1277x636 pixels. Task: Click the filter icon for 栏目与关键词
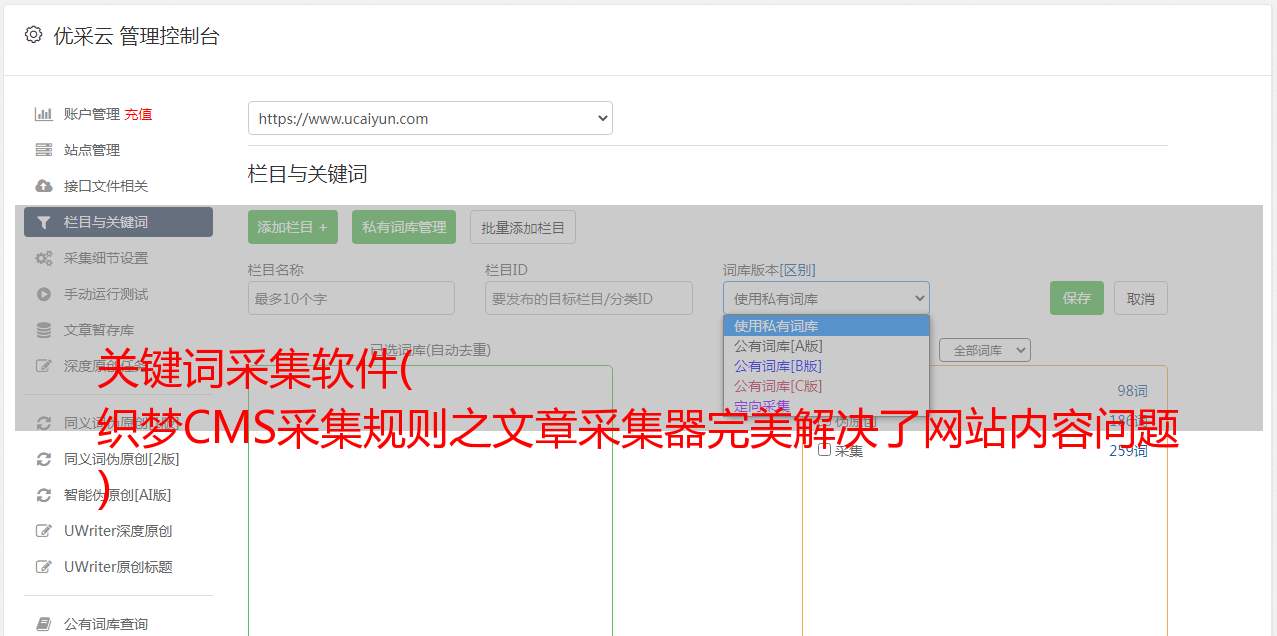(44, 222)
